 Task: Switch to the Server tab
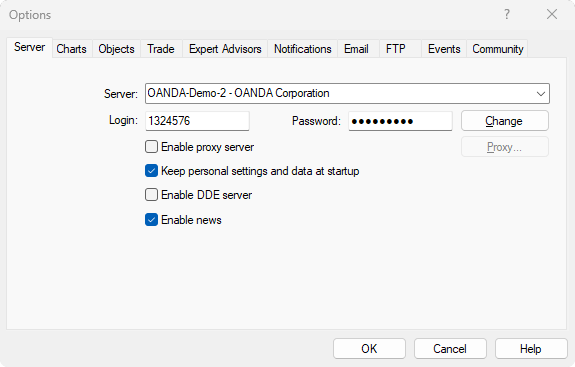(29, 48)
